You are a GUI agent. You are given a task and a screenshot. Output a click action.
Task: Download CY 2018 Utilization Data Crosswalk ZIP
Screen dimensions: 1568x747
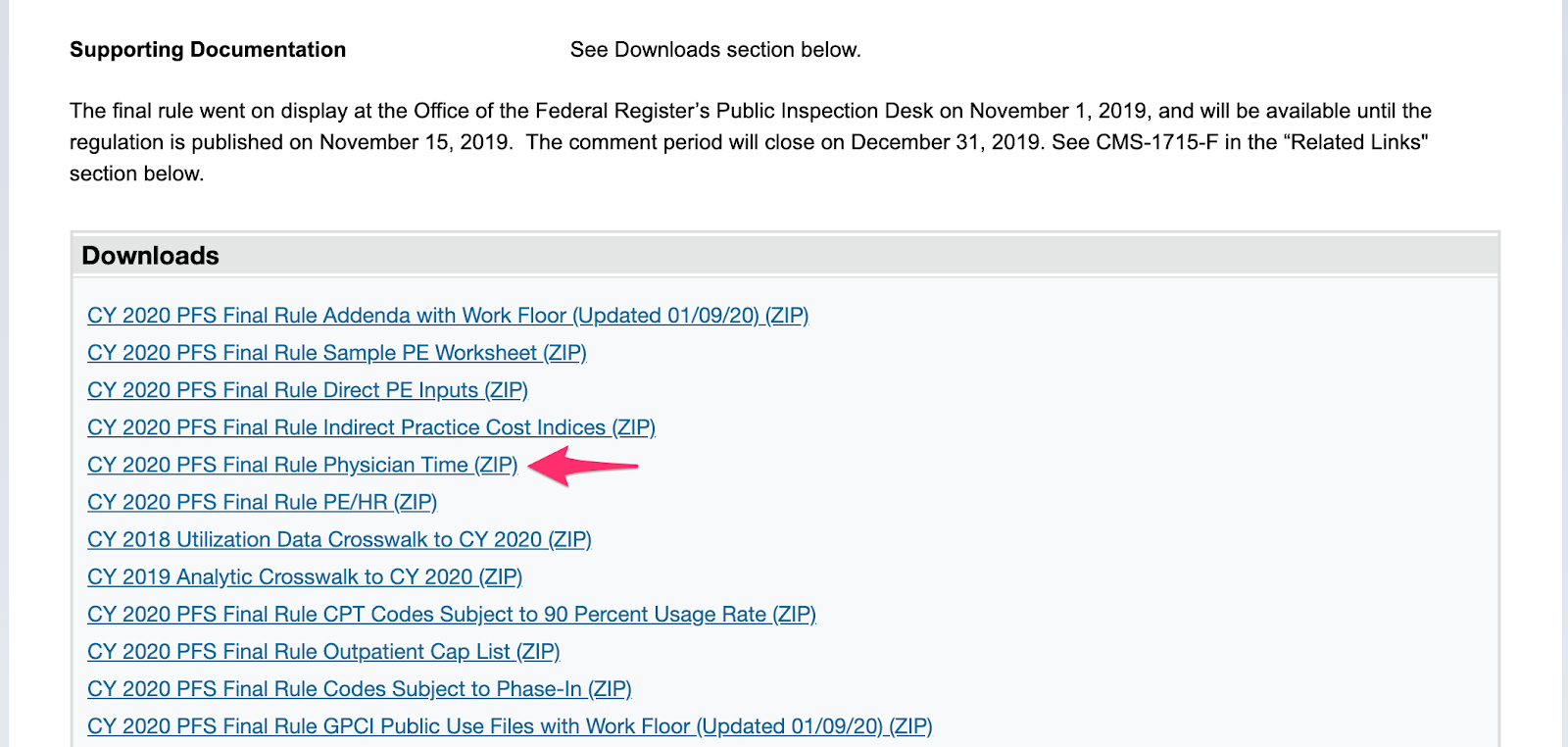pos(340,539)
